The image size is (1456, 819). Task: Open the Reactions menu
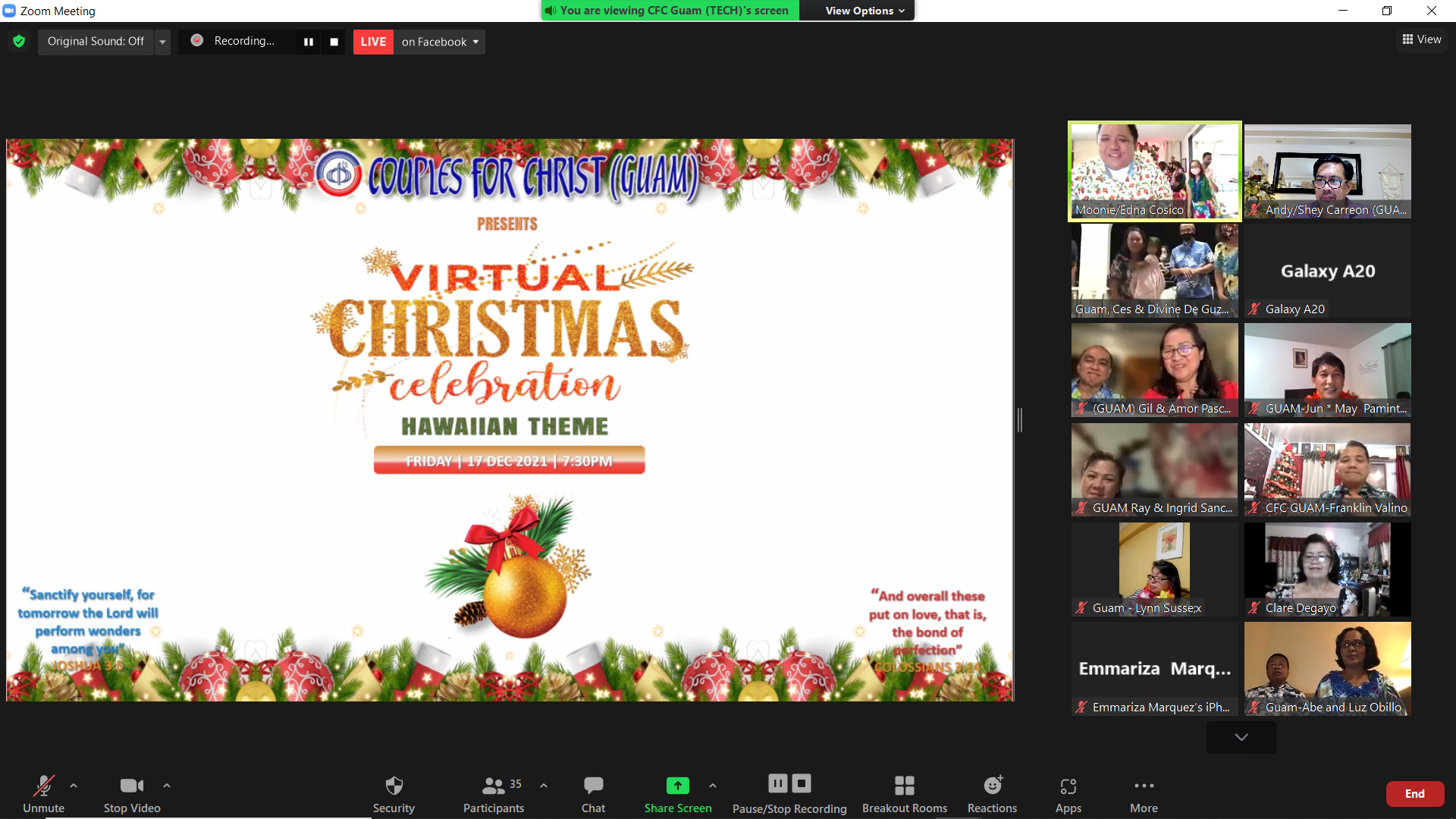pos(992,794)
